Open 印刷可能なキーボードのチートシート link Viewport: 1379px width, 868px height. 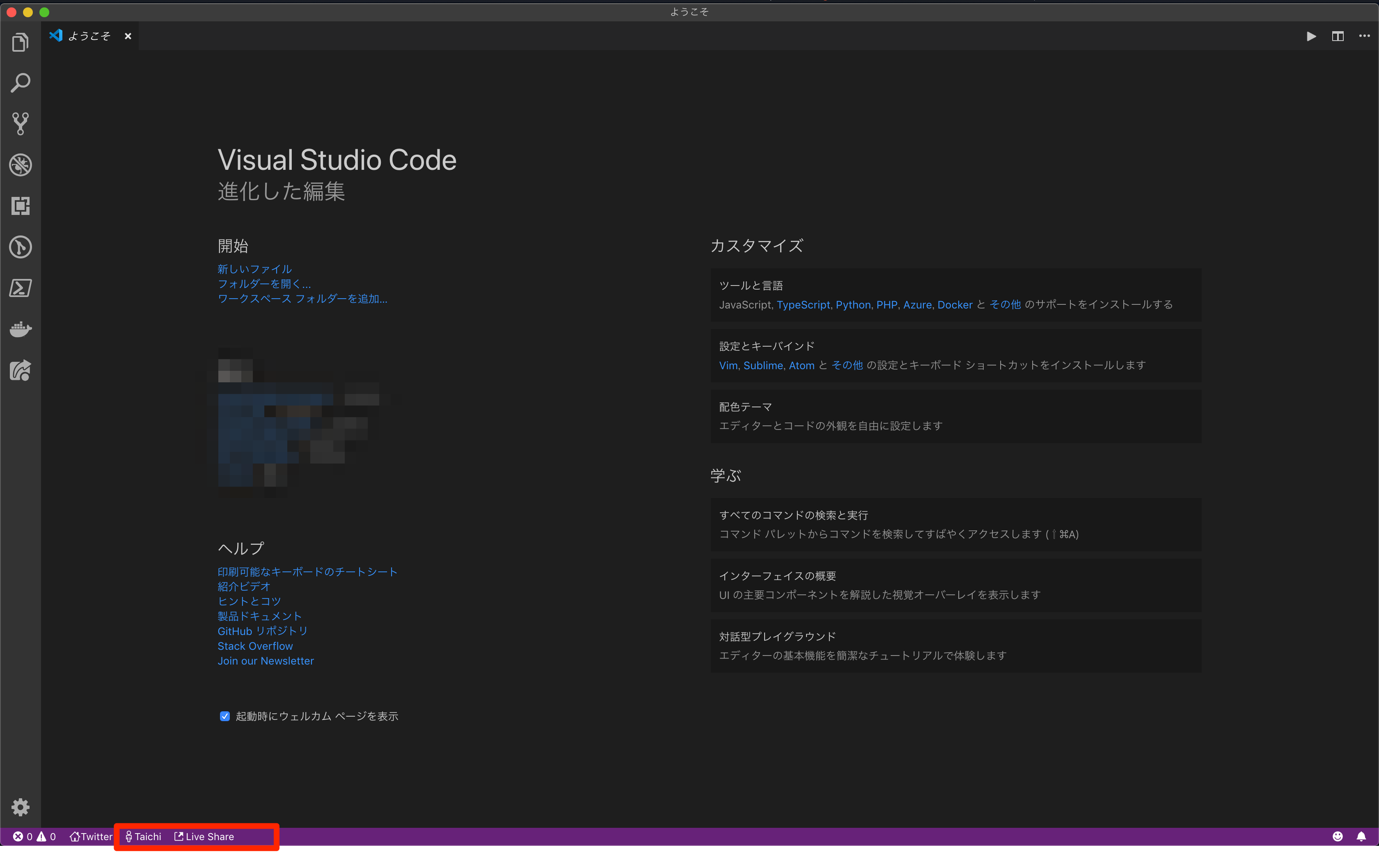click(x=307, y=572)
